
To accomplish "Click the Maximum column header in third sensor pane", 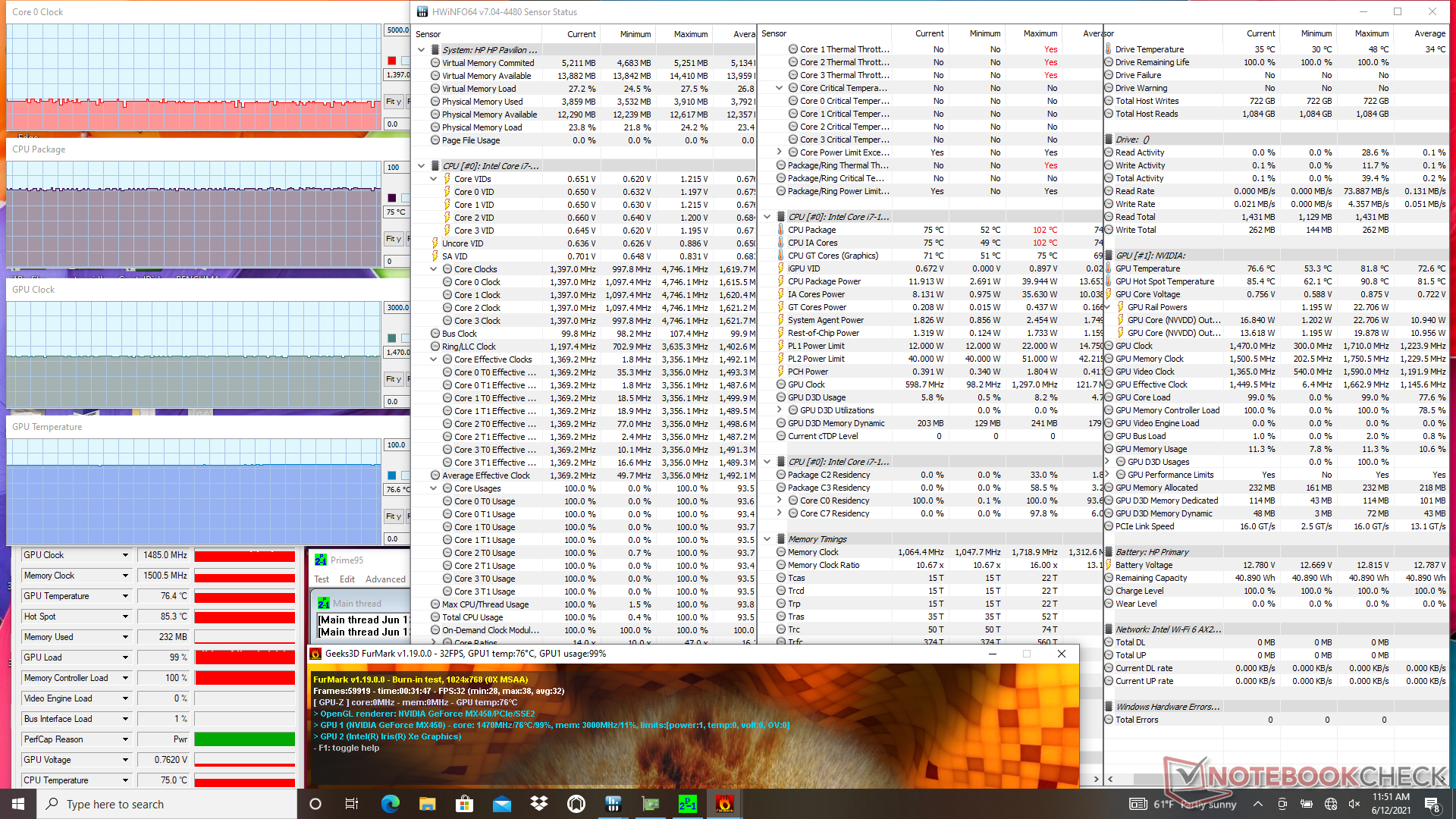I will coord(1372,33).
